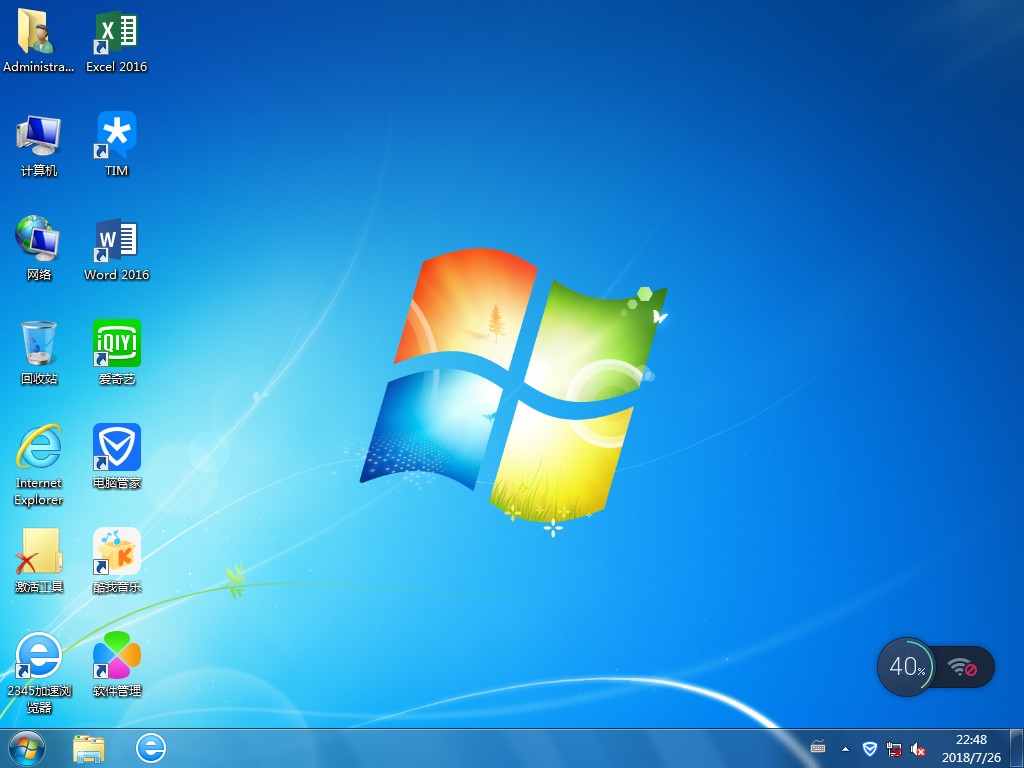The image size is (1024, 768).
Task: Open the blue shield security tray icon
Action: [x=869, y=748]
